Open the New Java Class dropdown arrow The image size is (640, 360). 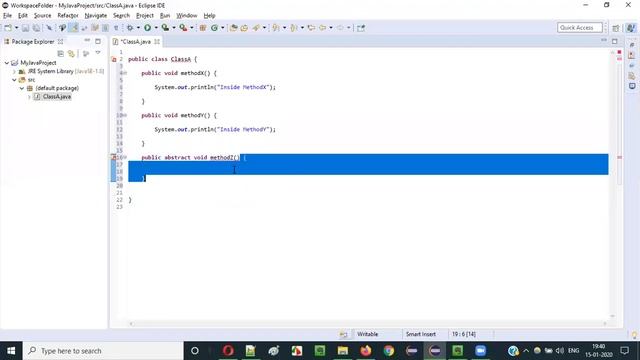coord(222,28)
